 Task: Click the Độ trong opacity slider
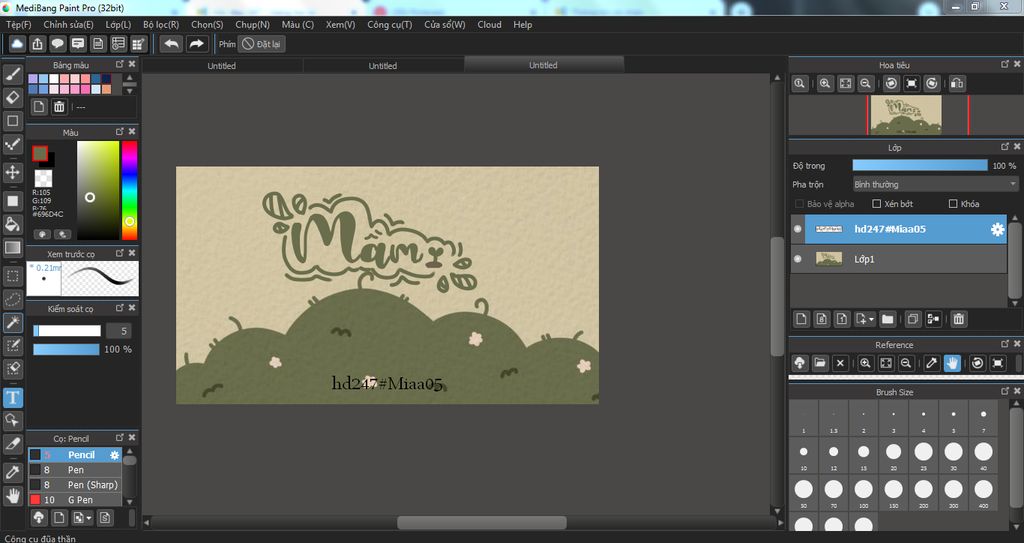click(920, 166)
